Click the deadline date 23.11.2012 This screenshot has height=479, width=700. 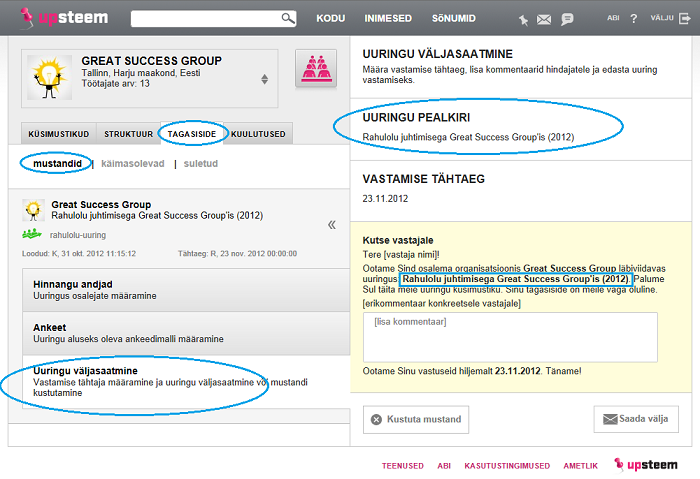tap(385, 199)
